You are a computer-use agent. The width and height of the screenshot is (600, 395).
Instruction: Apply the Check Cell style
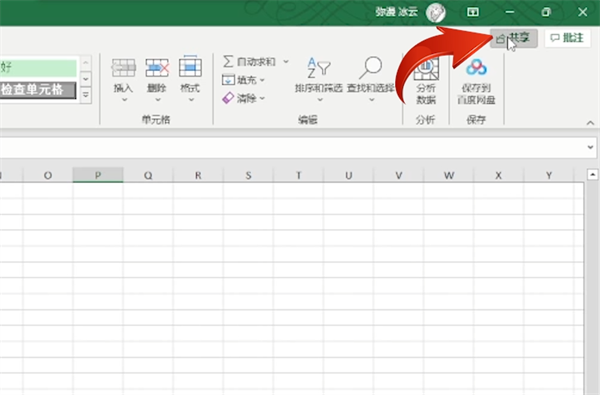pyautogui.click(x=38, y=90)
